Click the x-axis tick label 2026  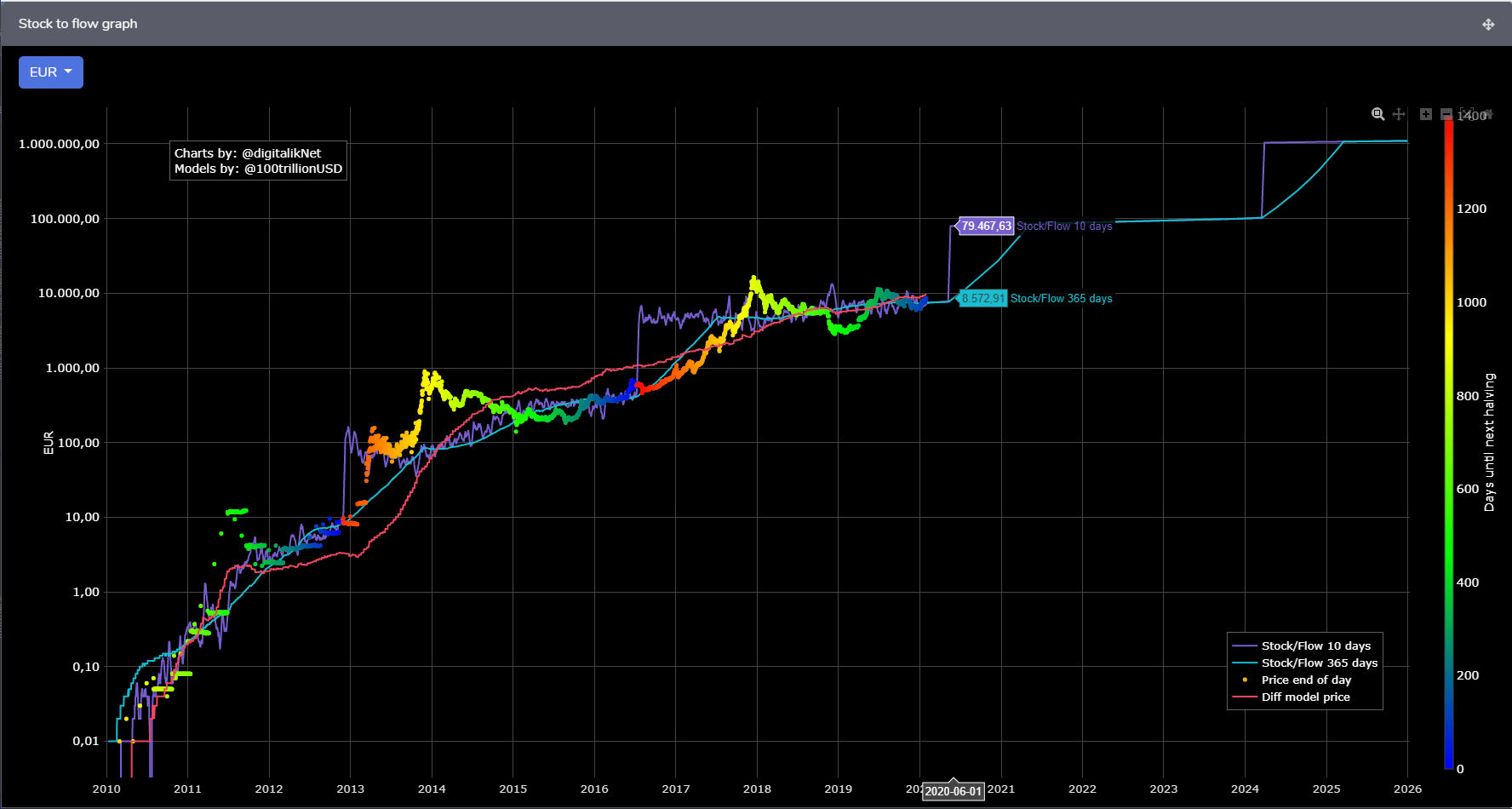pos(1407,789)
